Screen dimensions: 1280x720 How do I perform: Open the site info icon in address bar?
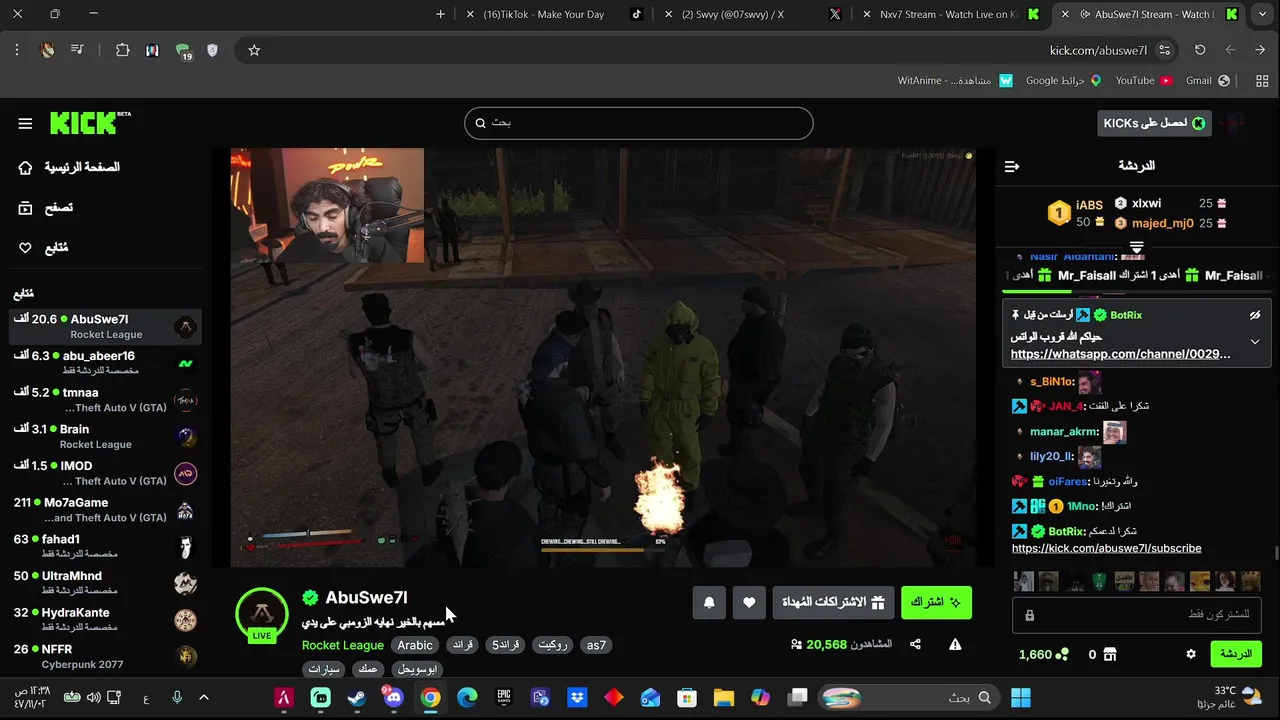pos(1164,50)
